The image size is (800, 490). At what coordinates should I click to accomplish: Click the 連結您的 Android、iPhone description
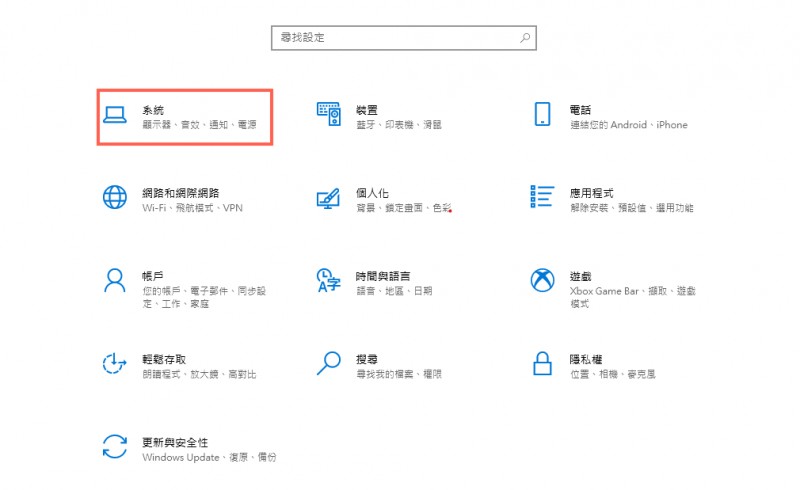pos(629,125)
